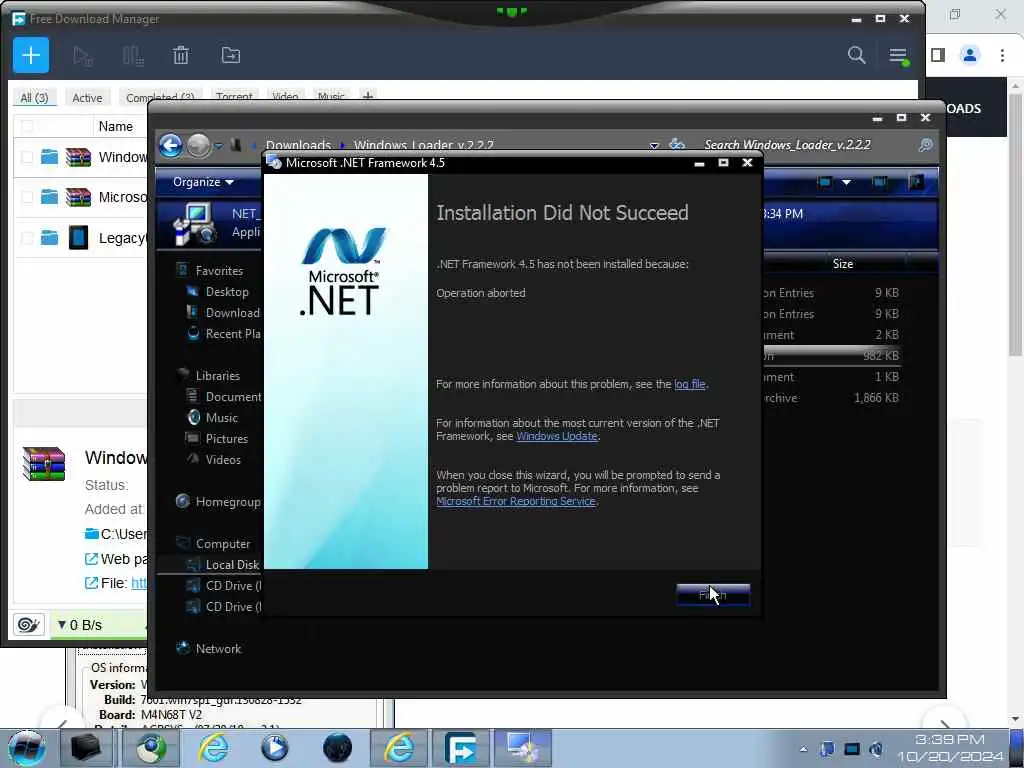Screen dimensions: 1024x768
Task: Open the Windows Update link
Action: click(556, 436)
